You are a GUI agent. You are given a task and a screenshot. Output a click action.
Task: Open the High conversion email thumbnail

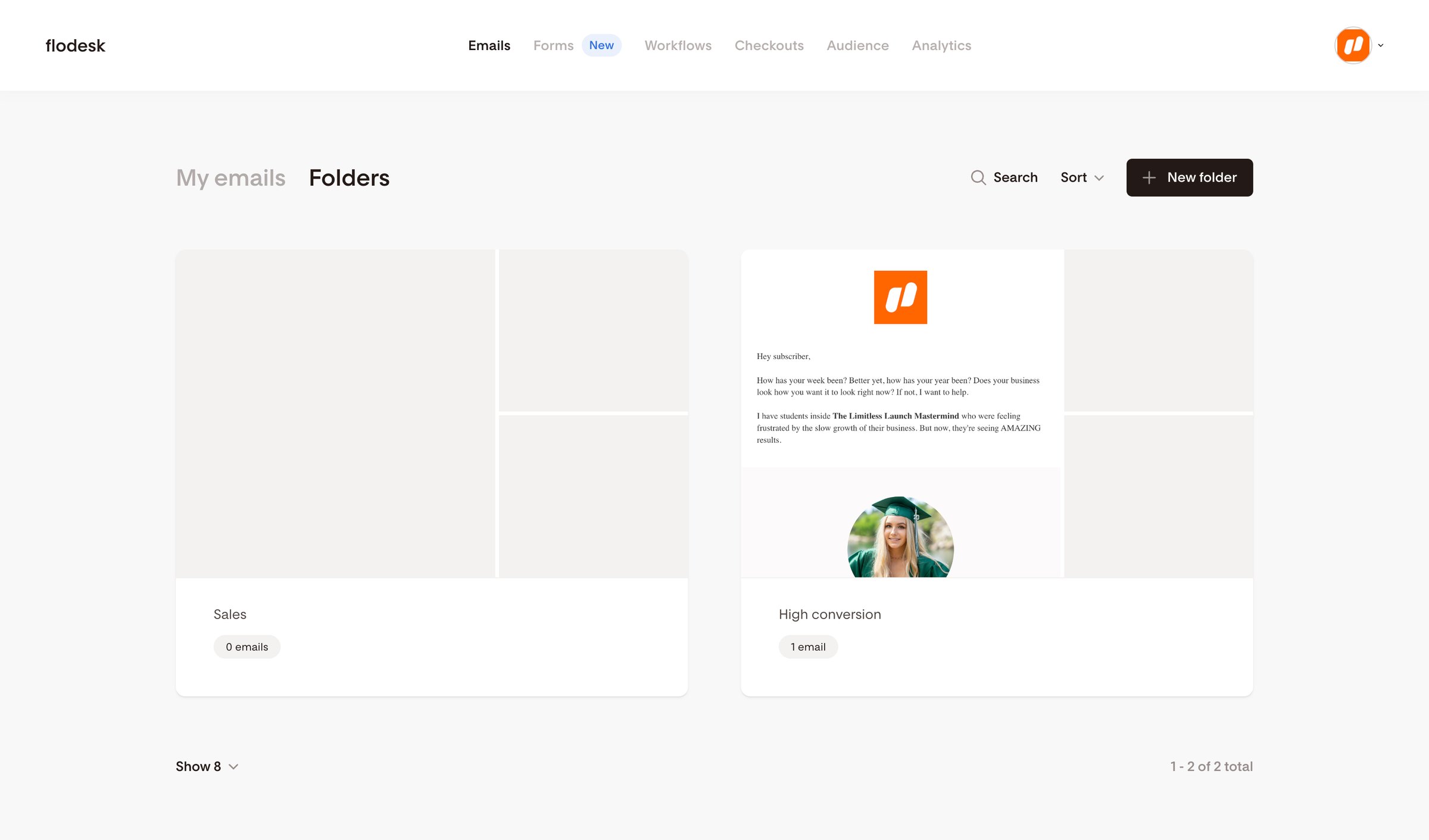[x=901, y=413]
